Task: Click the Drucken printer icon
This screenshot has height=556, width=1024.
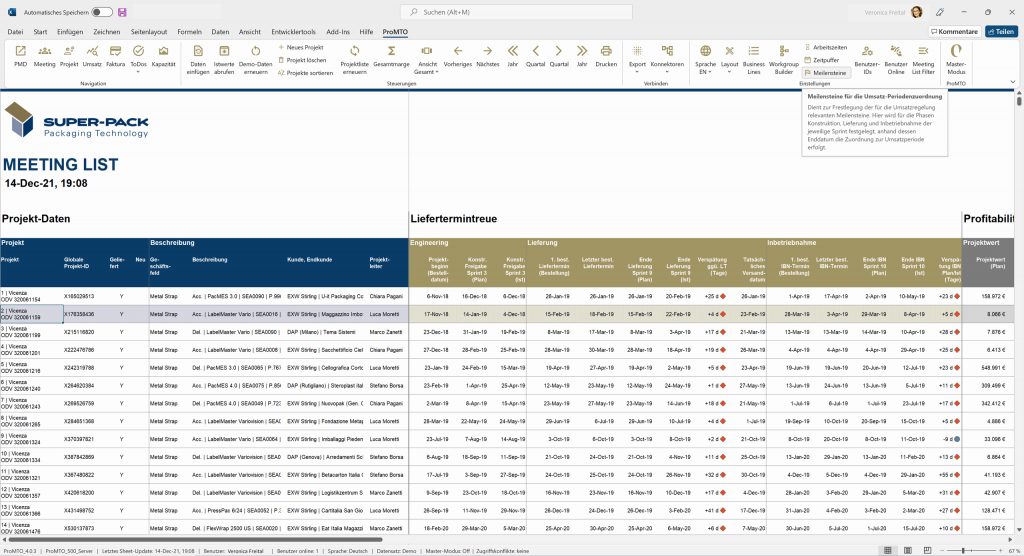Action: (606, 55)
